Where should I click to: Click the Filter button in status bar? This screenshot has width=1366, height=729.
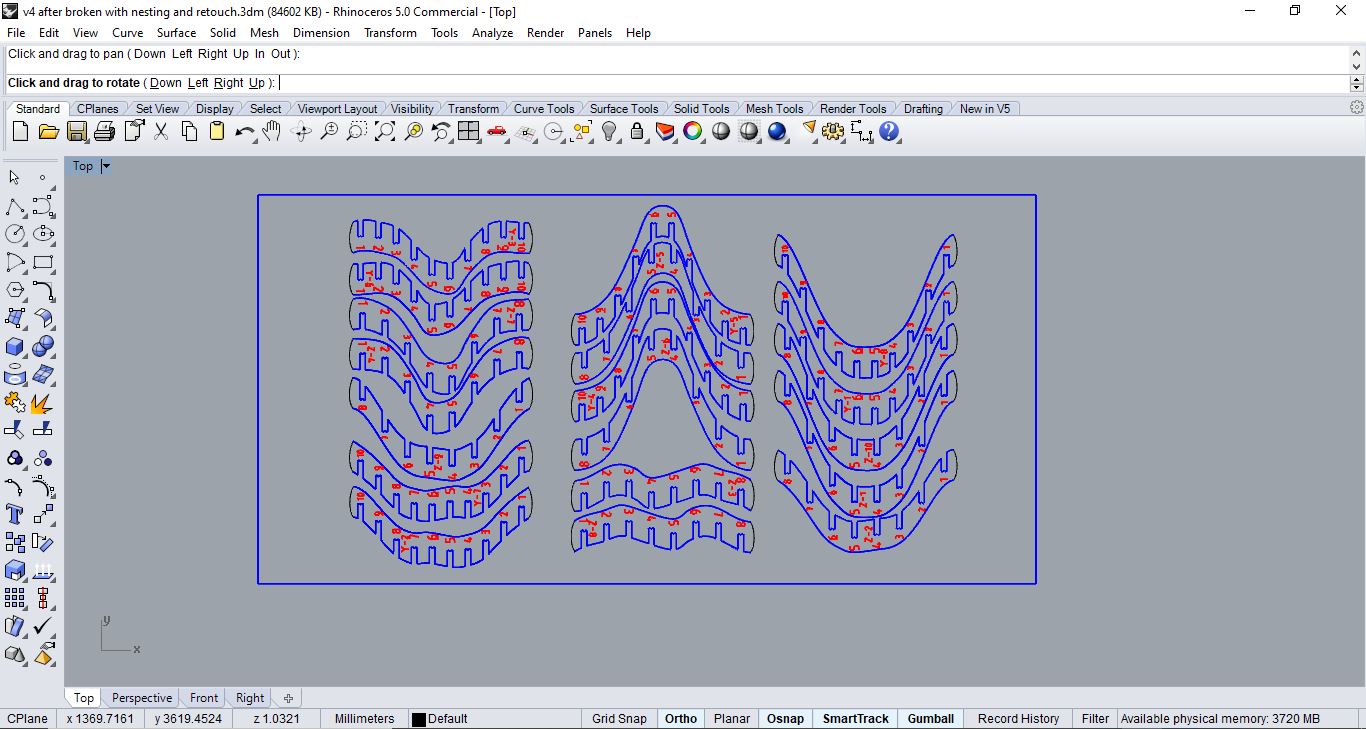1095,718
